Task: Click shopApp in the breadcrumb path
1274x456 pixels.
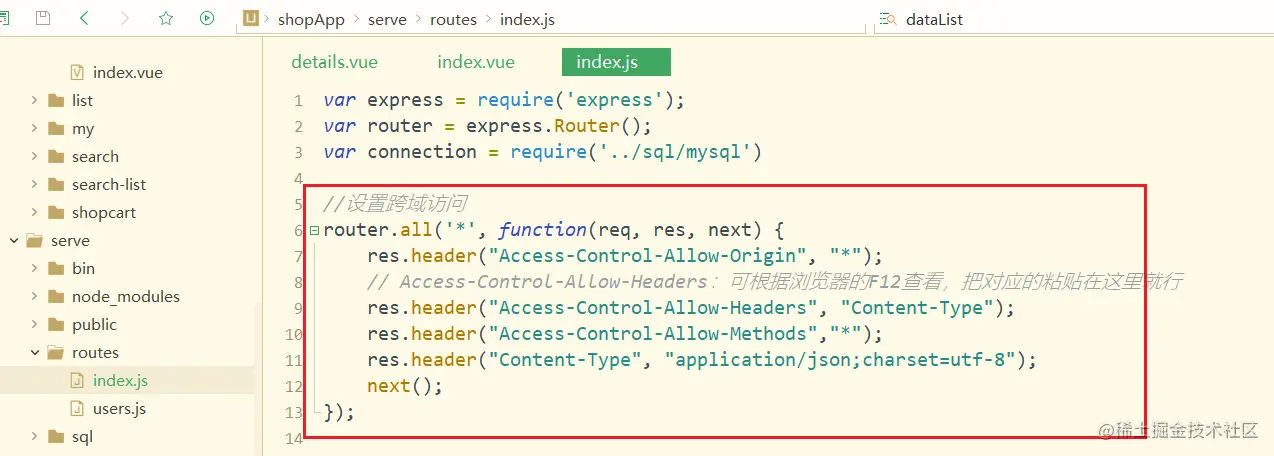Action: pyautogui.click(x=310, y=19)
